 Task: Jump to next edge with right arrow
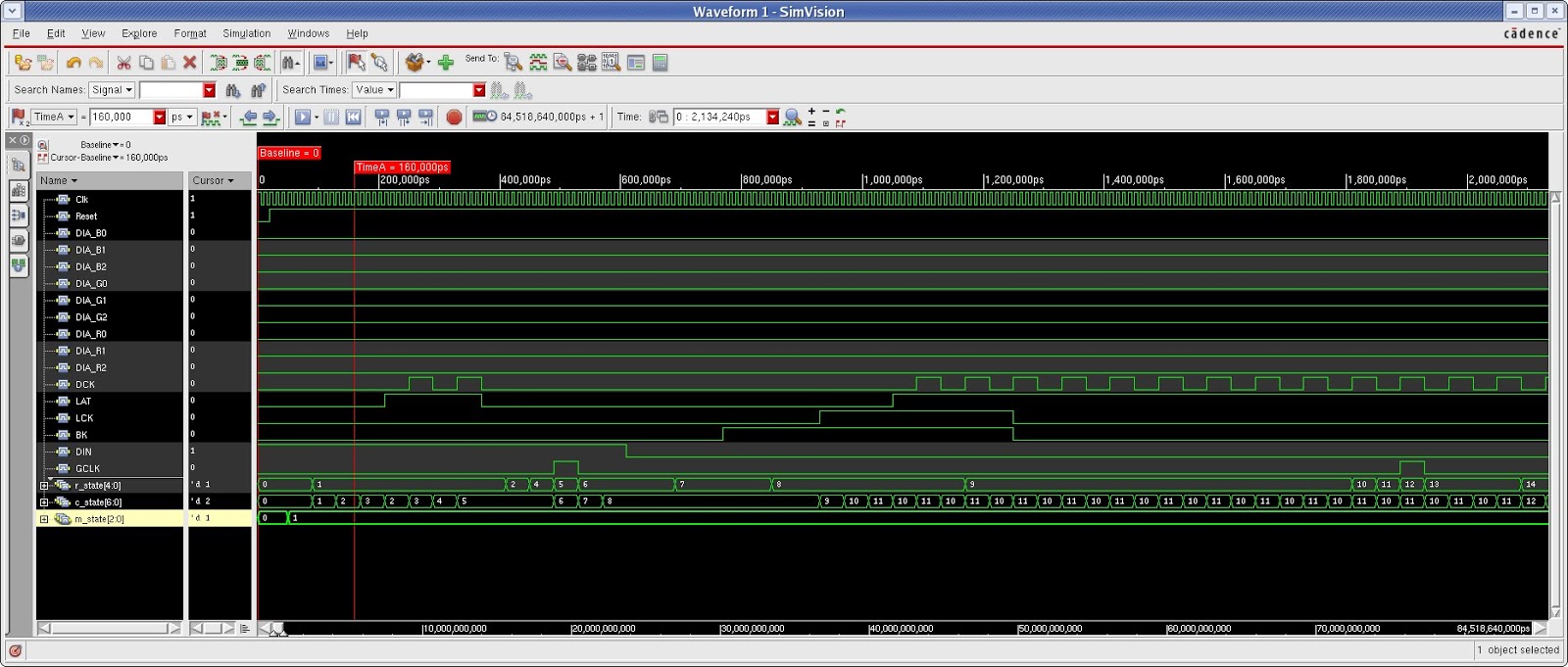[x=270, y=118]
